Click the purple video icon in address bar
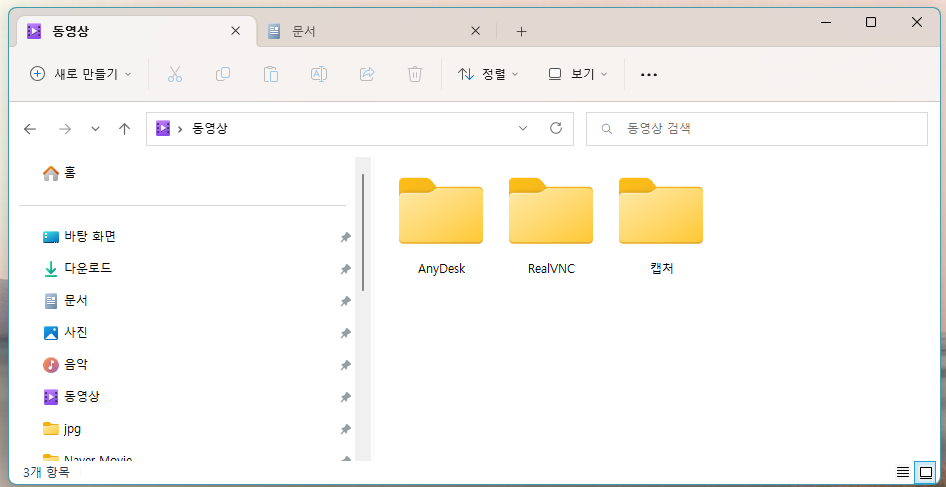This screenshot has height=487, width=946. (162, 128)
